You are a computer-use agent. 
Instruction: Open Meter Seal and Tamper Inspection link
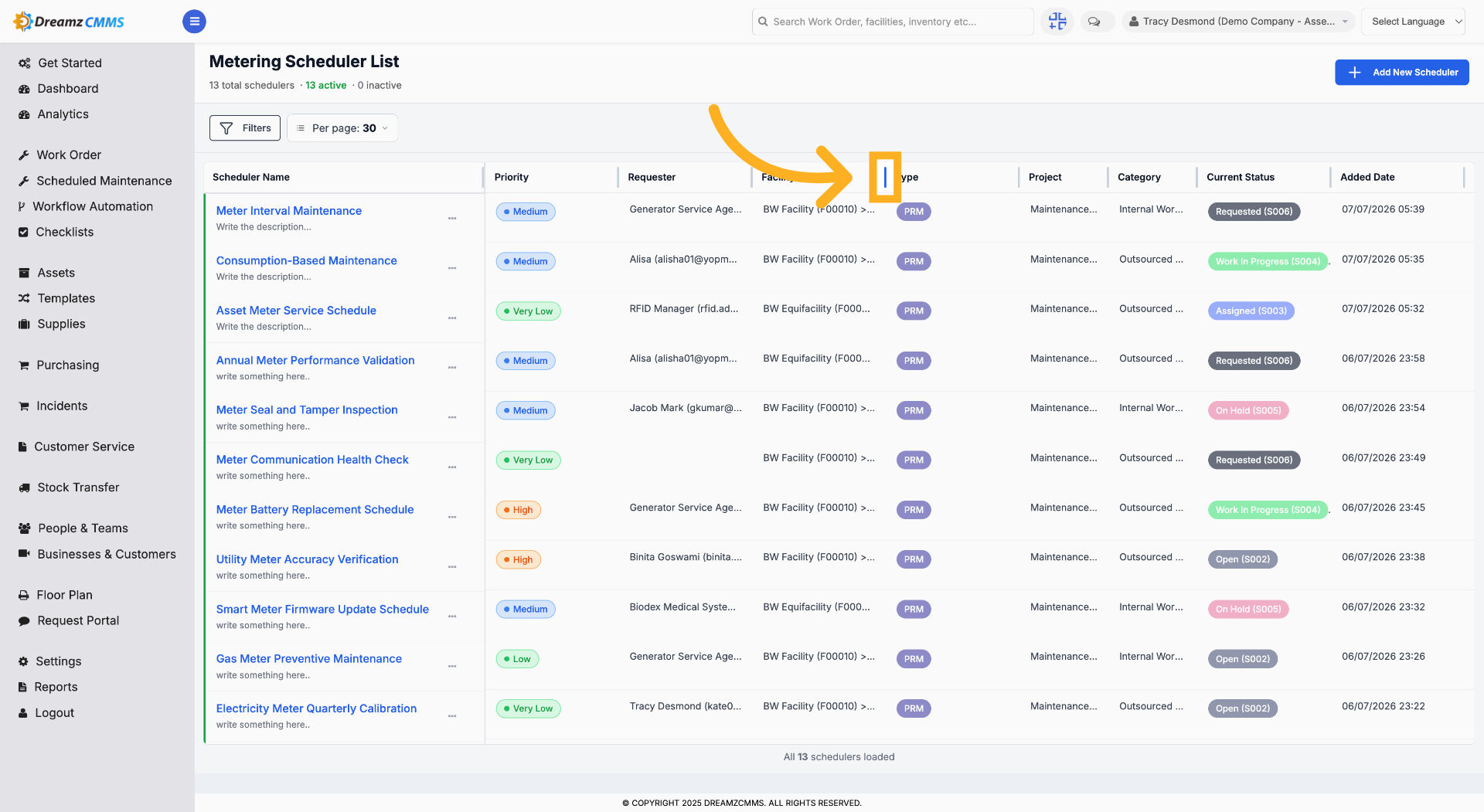(307, 410)
